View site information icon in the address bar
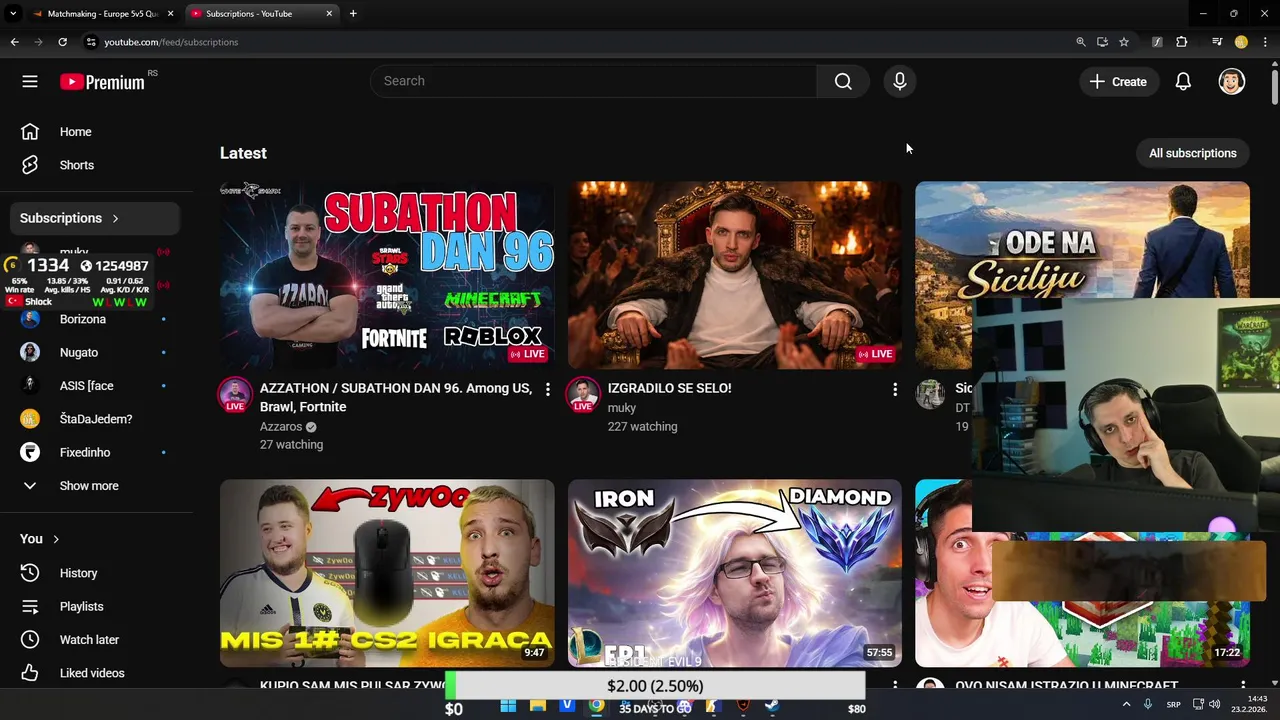The image size is (1280, 720). (x=91, y=42)
